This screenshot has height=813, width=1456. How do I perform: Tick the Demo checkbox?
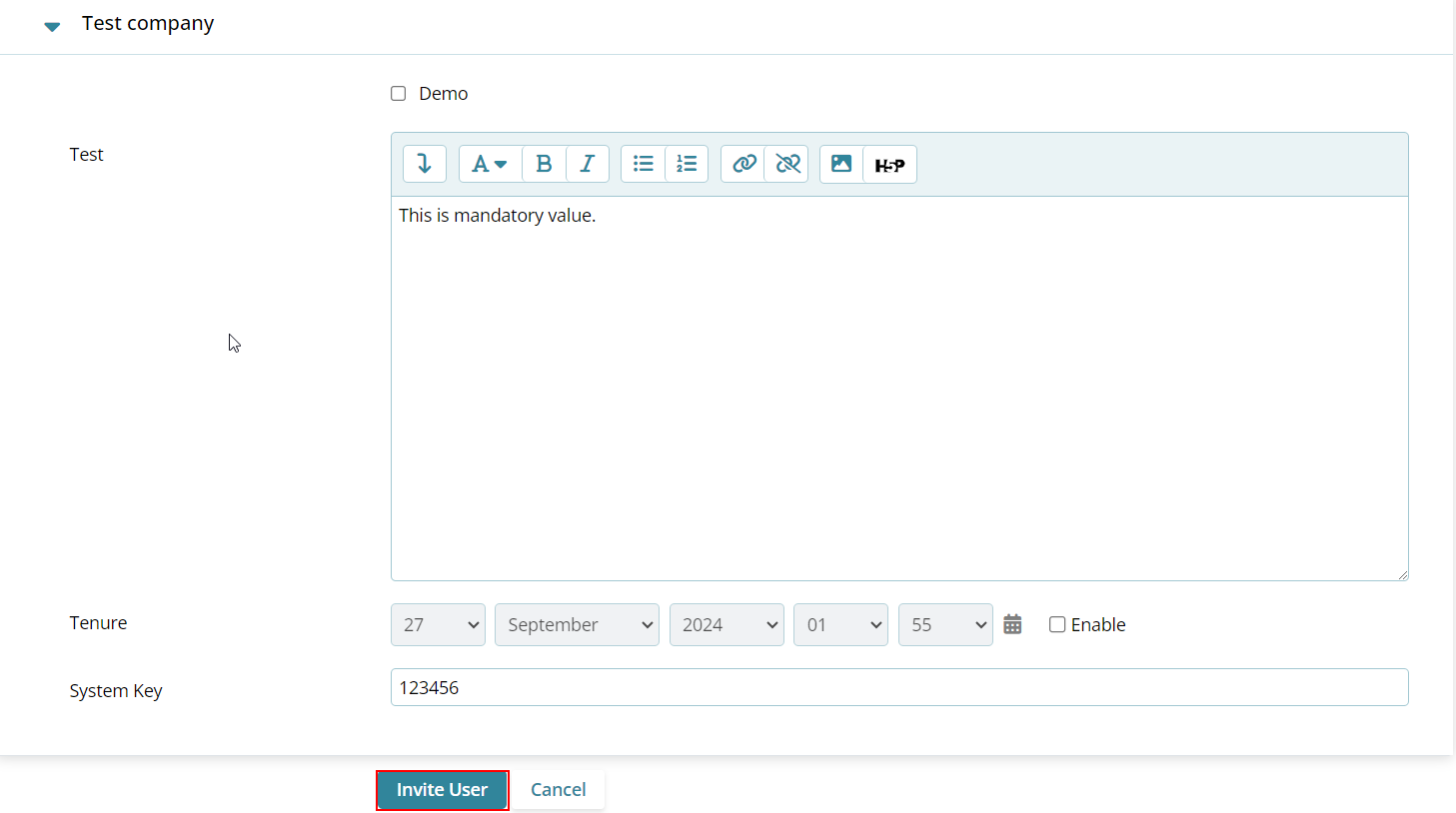(398, 93)
